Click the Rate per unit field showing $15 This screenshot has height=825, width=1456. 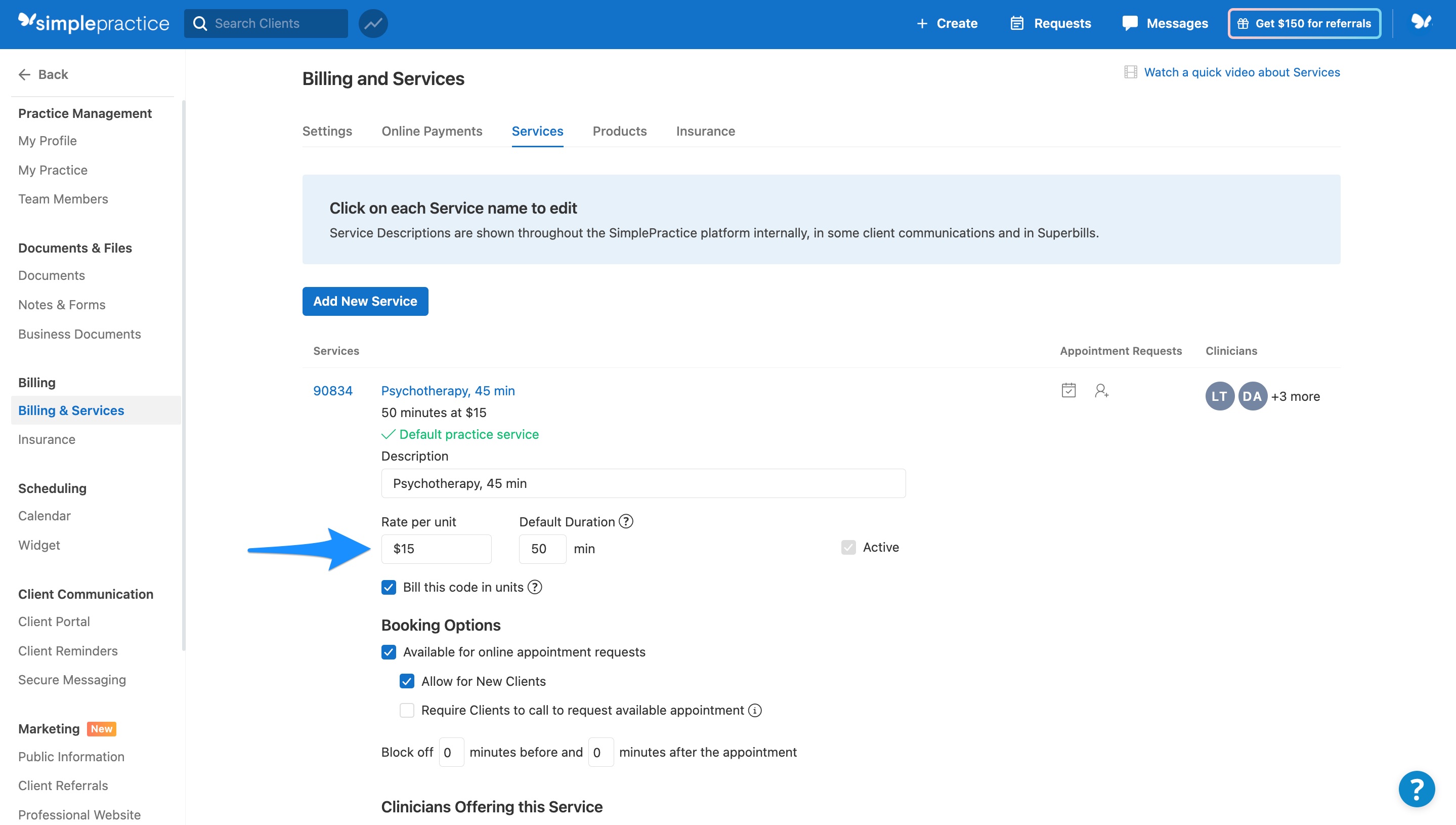(436, 549)
